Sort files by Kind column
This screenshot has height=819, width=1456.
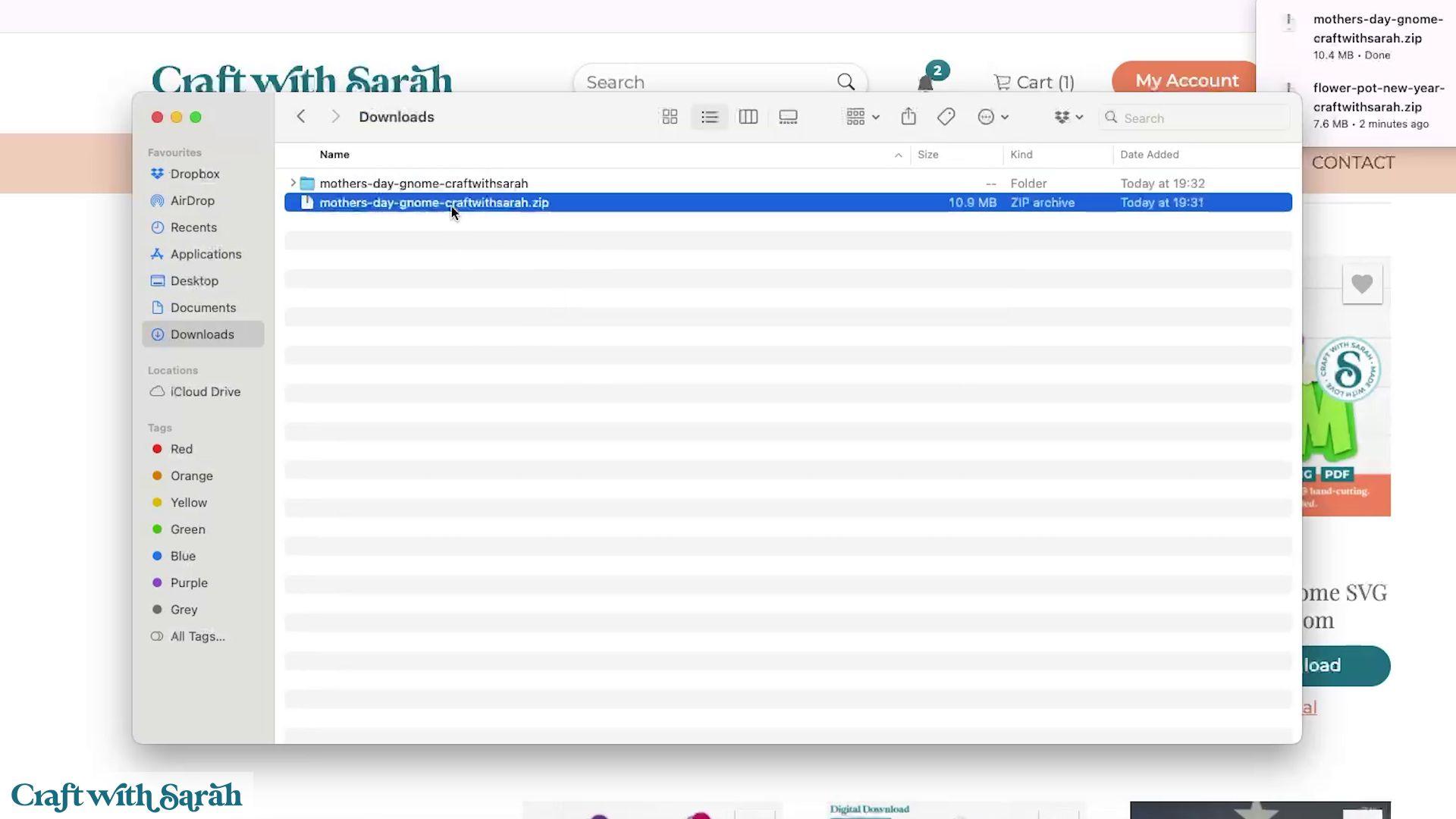[1021, 155]
